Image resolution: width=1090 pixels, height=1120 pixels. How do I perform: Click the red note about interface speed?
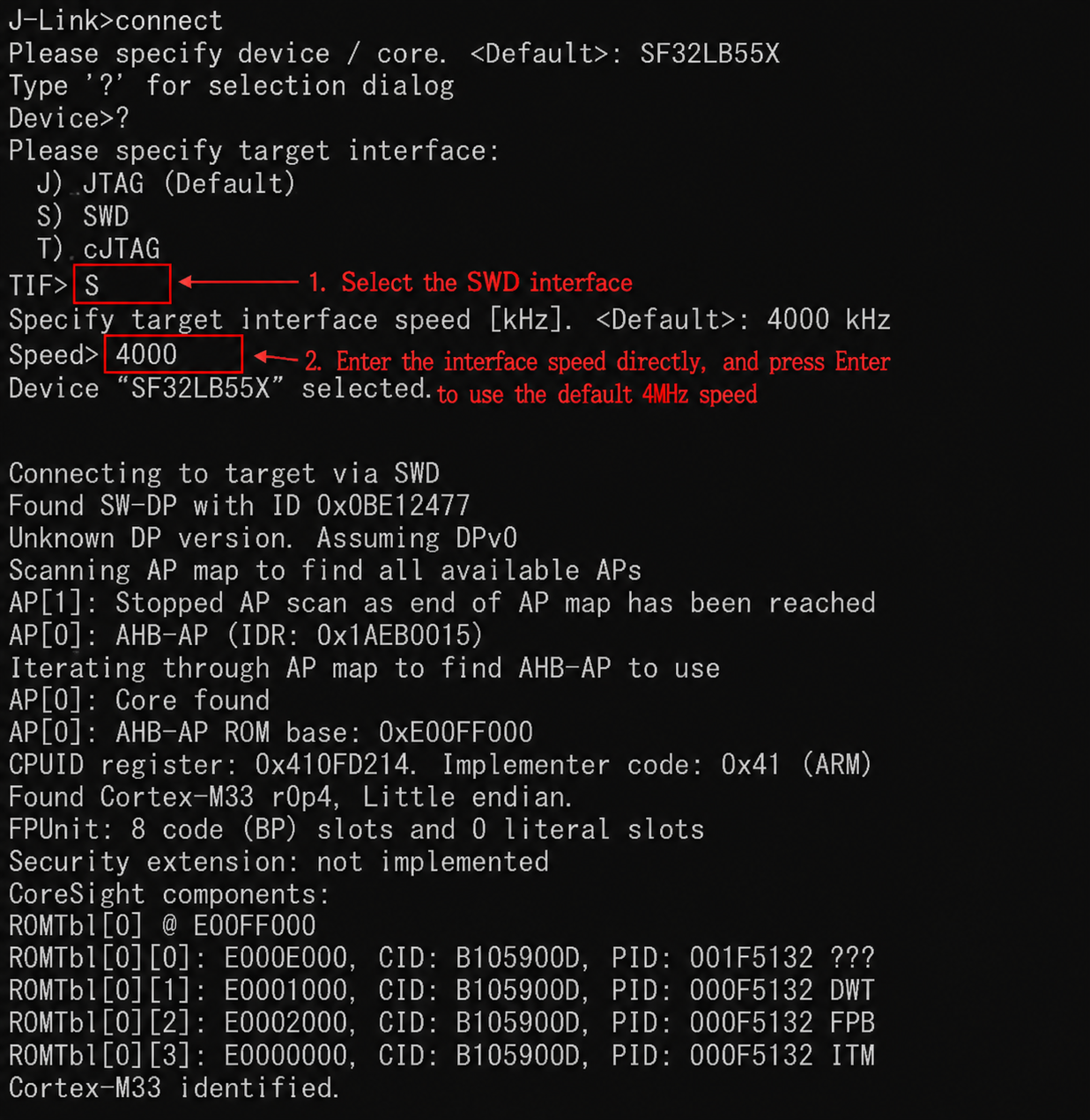[x=597, y=378]
